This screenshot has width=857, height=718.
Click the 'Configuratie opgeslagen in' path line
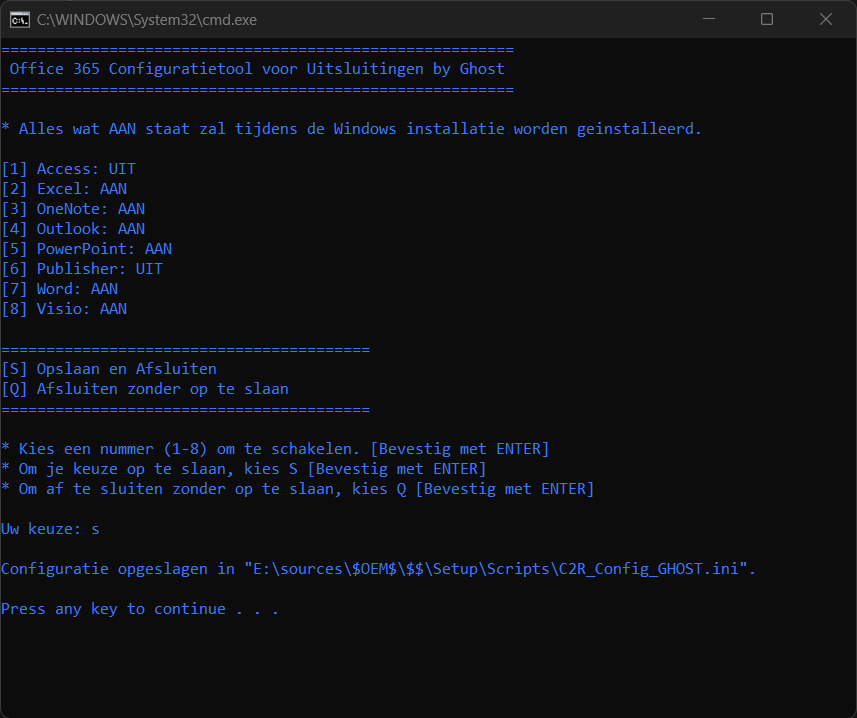(x=378, y=569)
